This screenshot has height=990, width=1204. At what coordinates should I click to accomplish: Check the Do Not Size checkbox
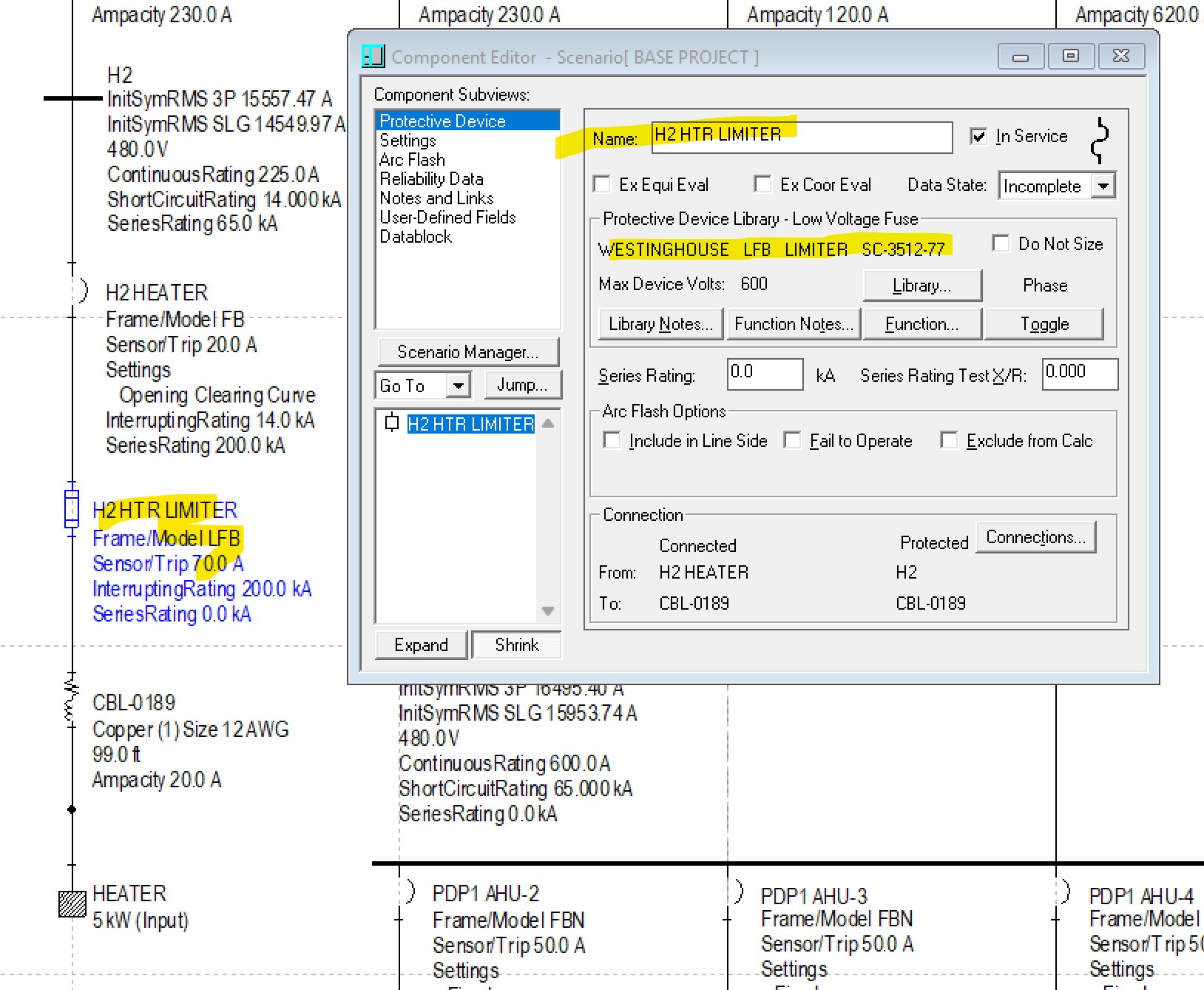(1001, 243)
